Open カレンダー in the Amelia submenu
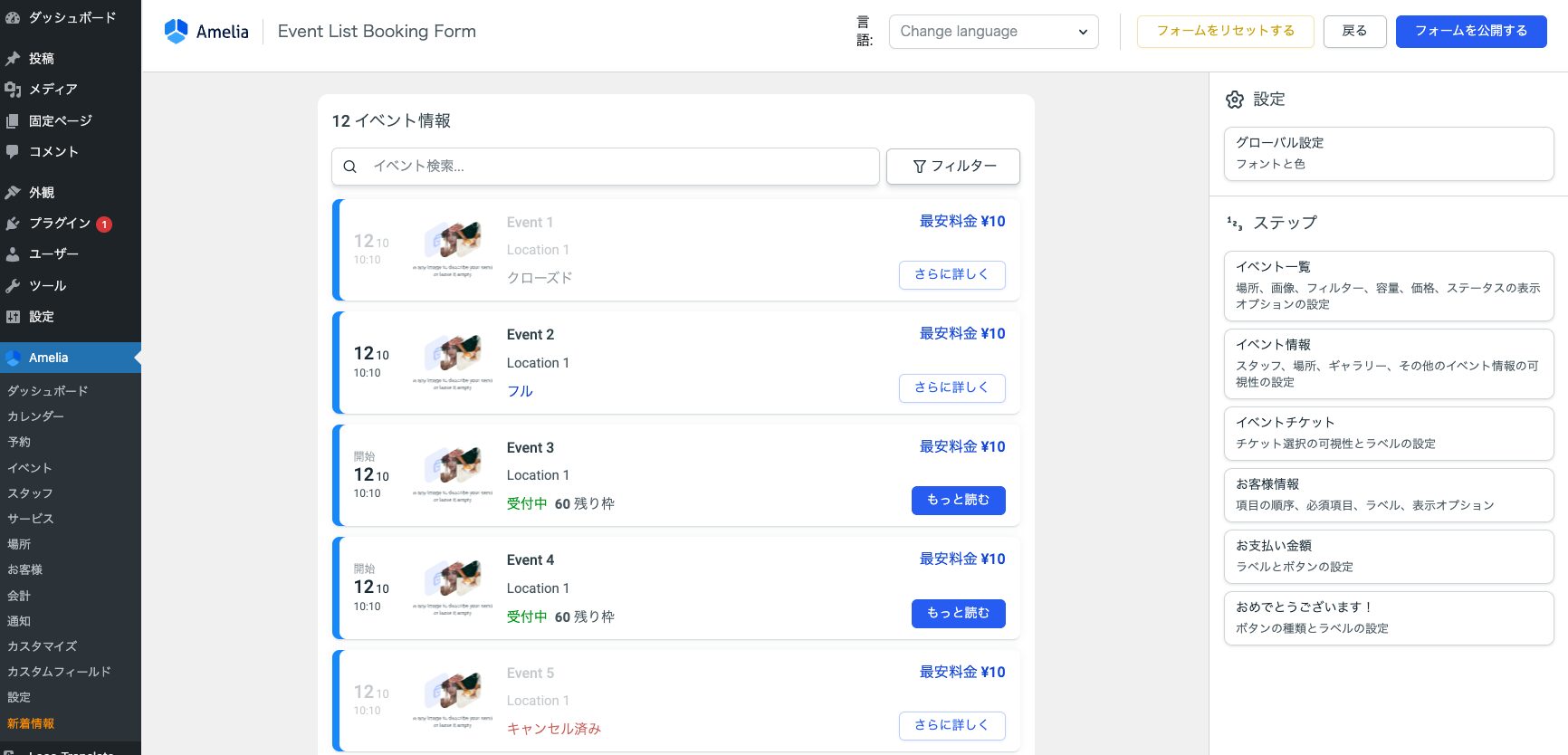Viewport: 1568px width, 755px height. pos(36,416)
